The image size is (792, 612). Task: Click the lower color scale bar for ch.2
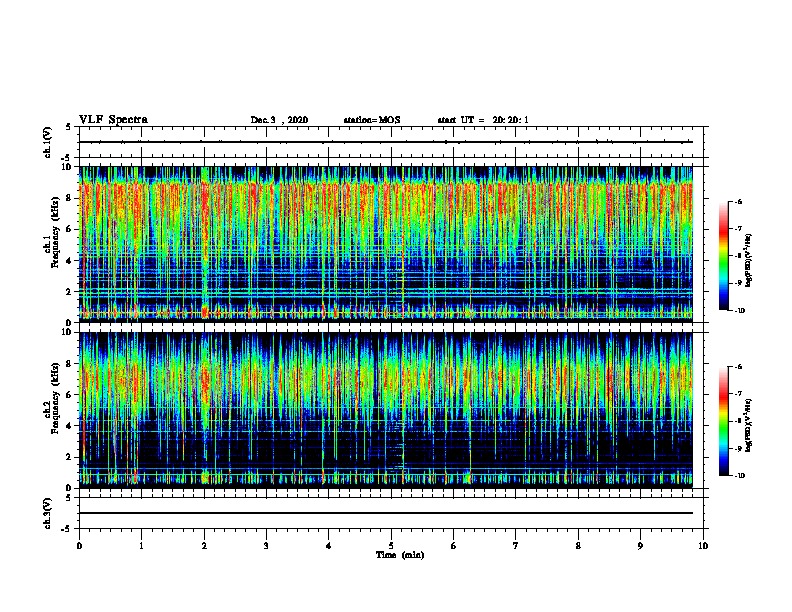[724, 421]
